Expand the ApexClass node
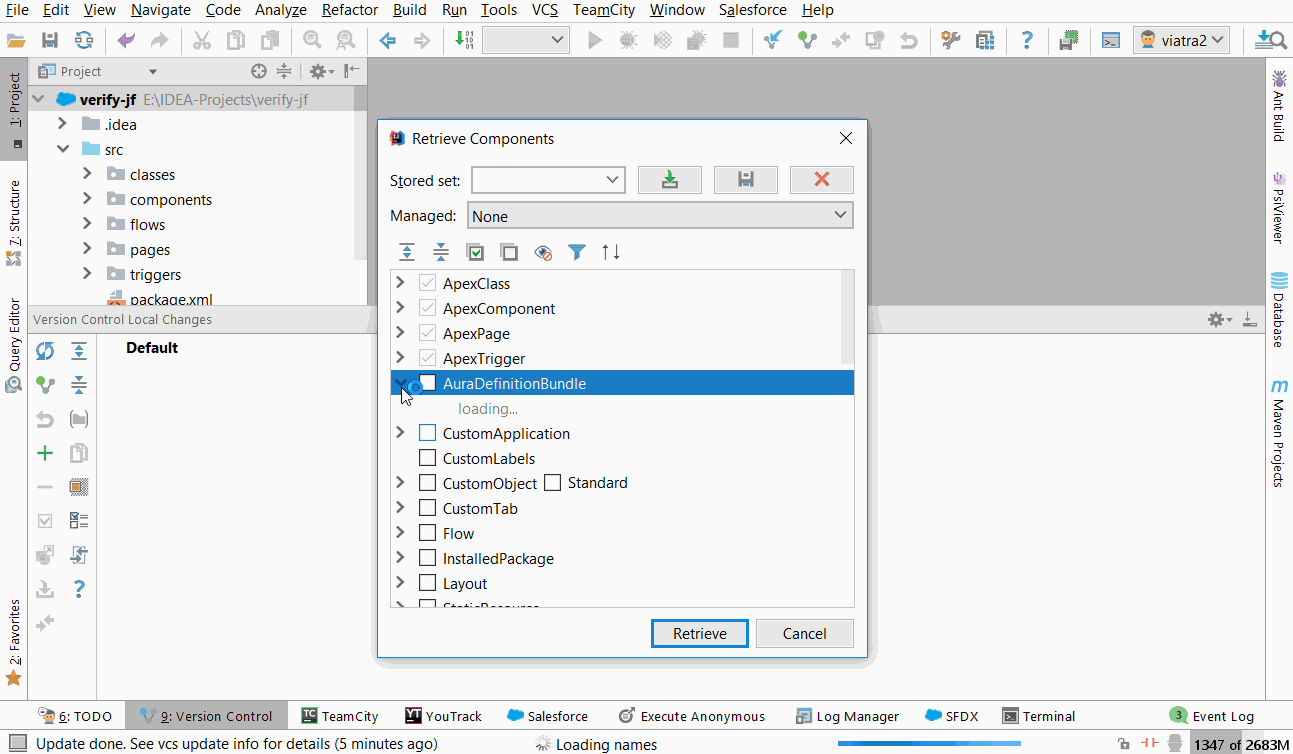 tap(401, 283)
